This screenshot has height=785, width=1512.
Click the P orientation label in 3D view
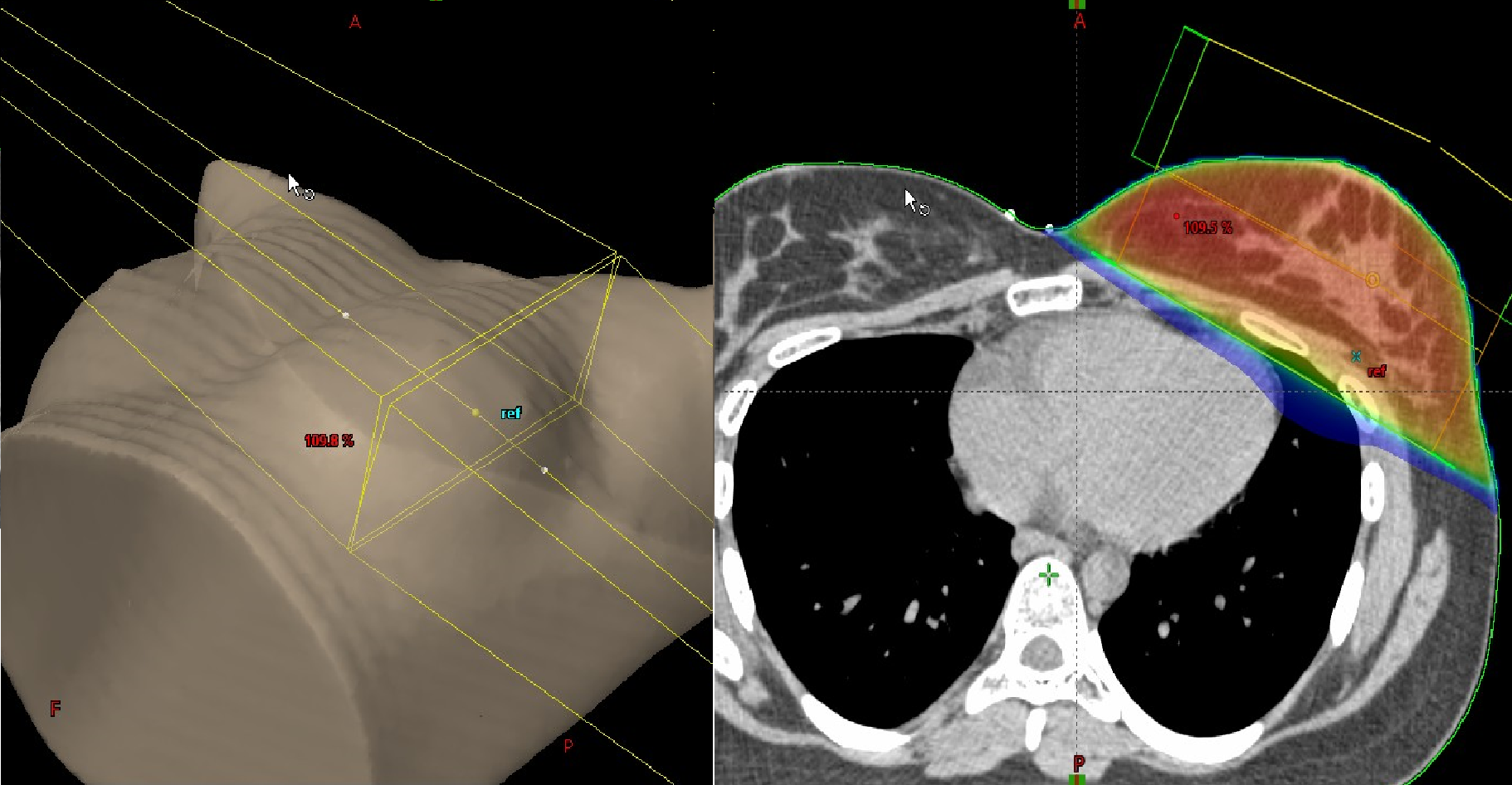568,746
